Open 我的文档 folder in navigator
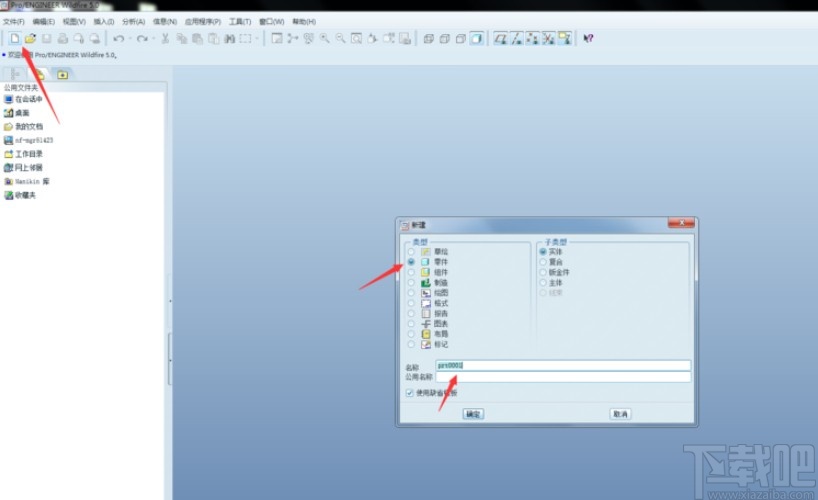Screen dimensions: 818x500 [x=23, y=126]
